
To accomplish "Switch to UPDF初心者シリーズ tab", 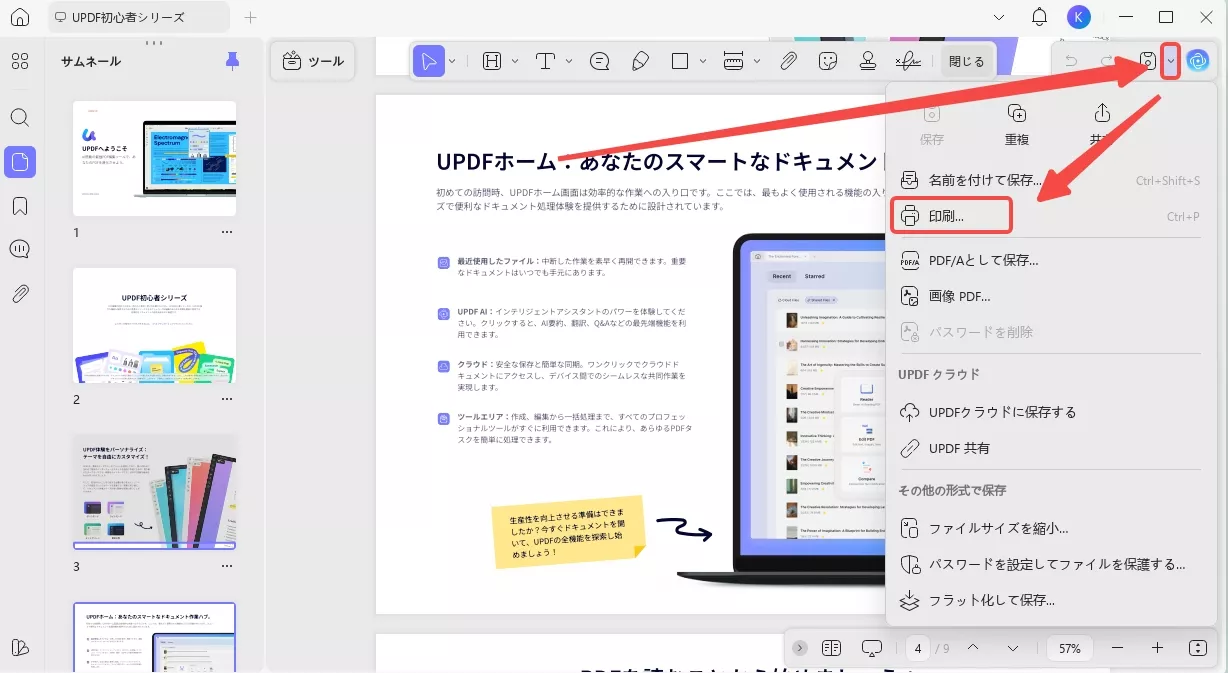I will pyautogui.click(x=138, y=17).
